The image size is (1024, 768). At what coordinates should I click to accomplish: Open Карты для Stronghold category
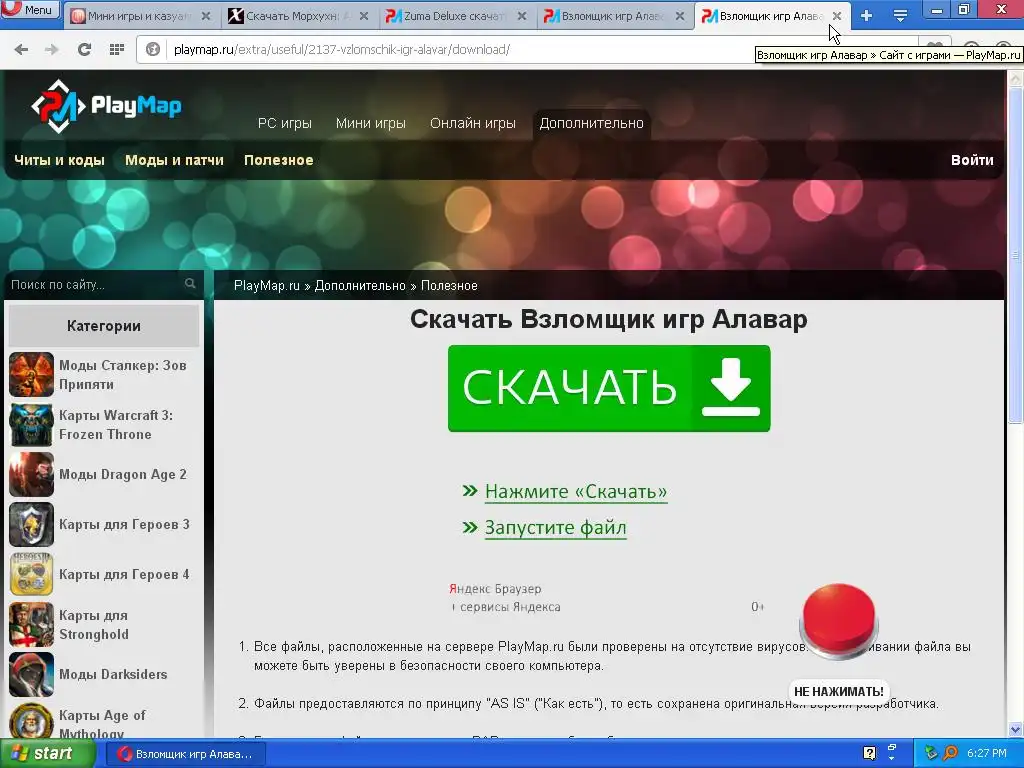(93, 625)
